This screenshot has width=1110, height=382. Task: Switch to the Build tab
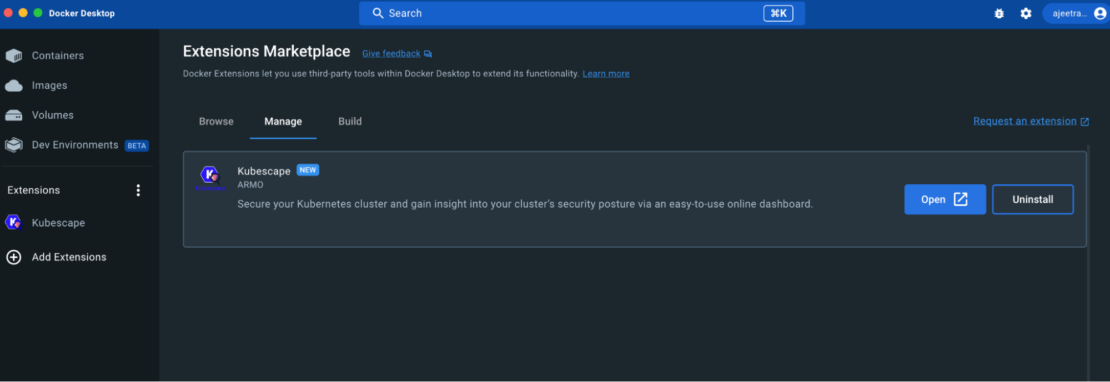click(x=350, y=122)
